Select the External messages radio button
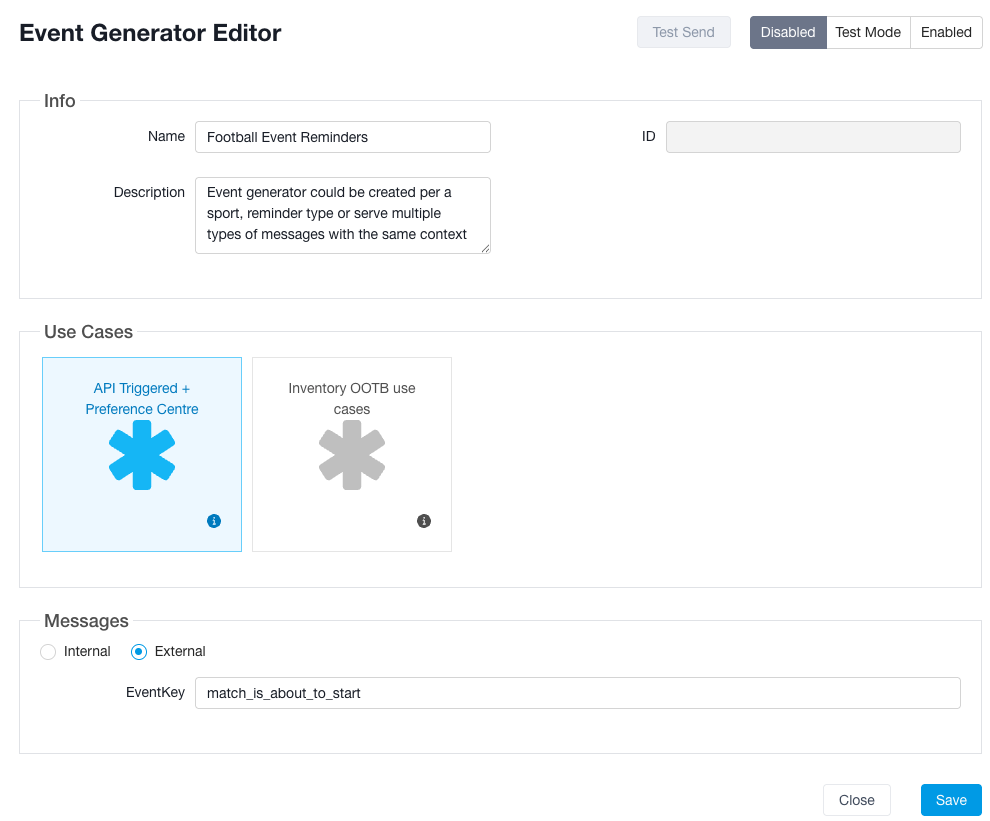 [139, 652]
